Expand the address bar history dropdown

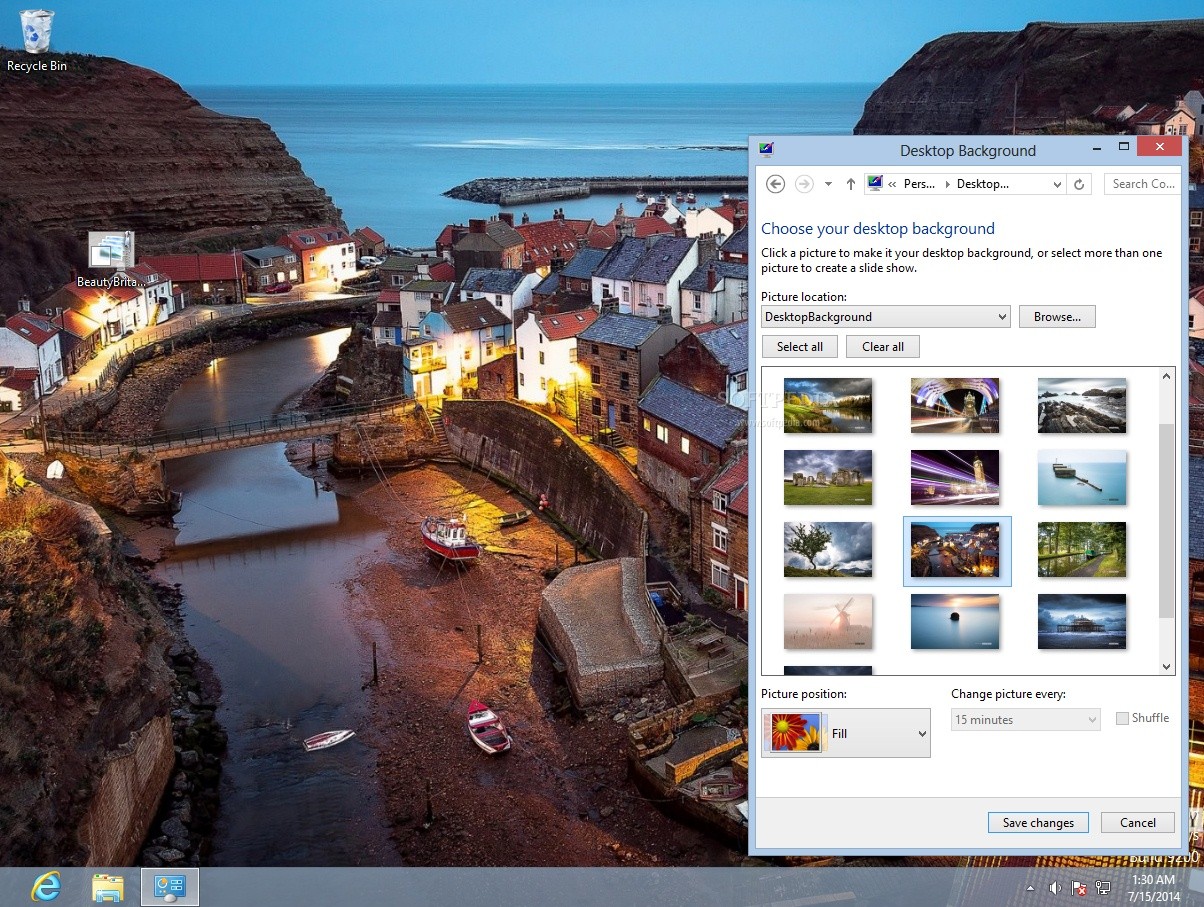[1058, 184]
